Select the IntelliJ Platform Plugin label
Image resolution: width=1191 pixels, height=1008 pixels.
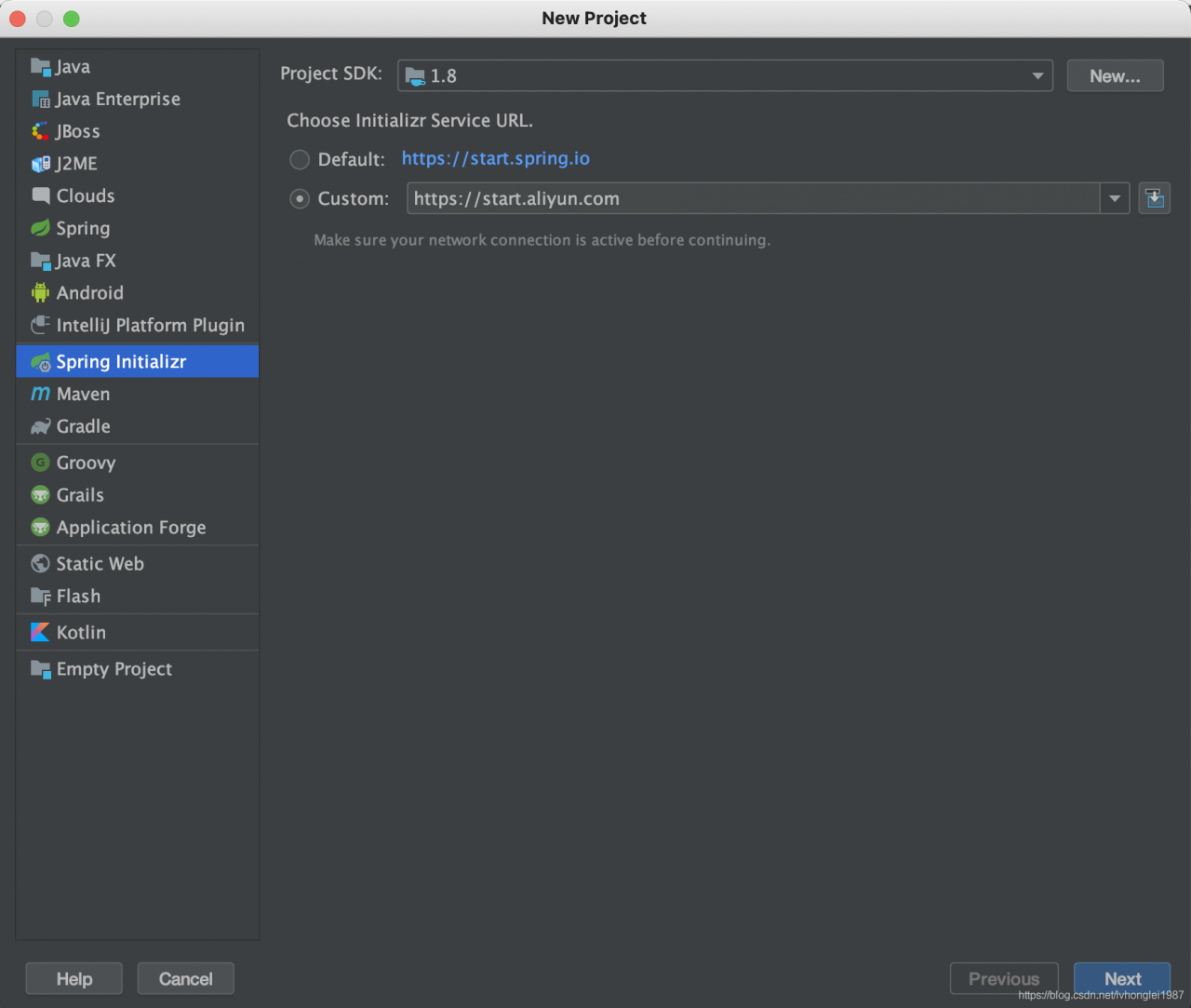[151, 326]
